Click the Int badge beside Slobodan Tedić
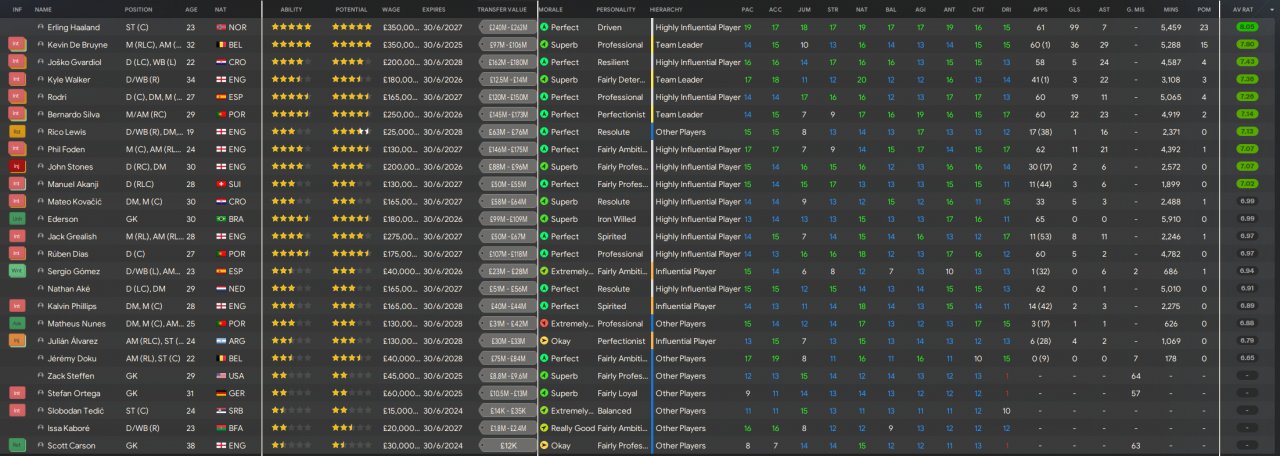 (17, 411)
